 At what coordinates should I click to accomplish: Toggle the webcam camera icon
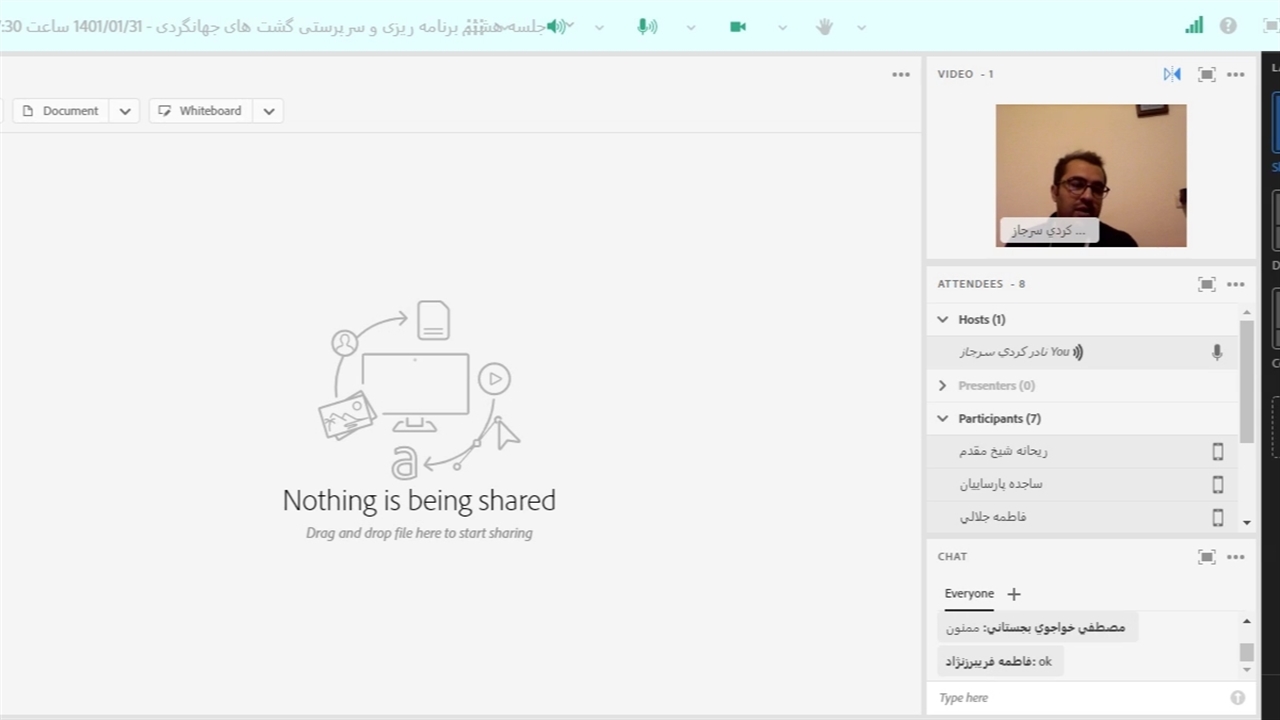(738, 27)
